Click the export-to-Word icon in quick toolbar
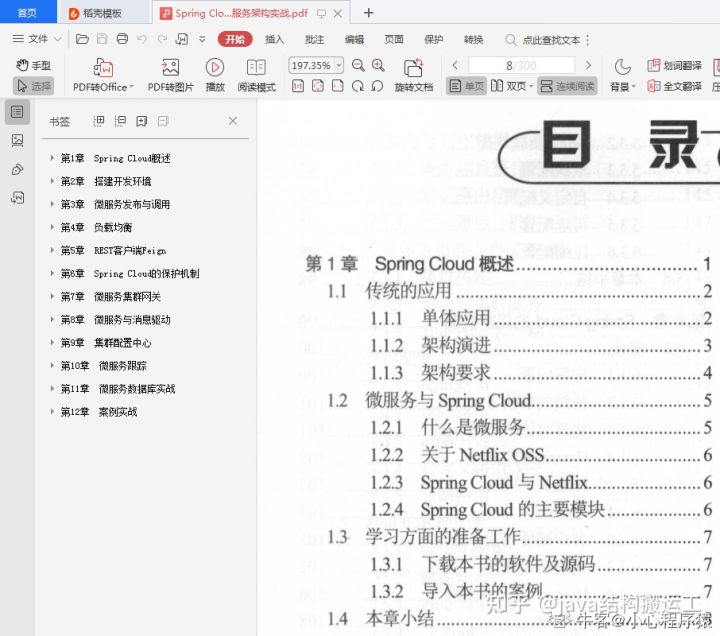720x636 pixels. [x=182, y=39]
